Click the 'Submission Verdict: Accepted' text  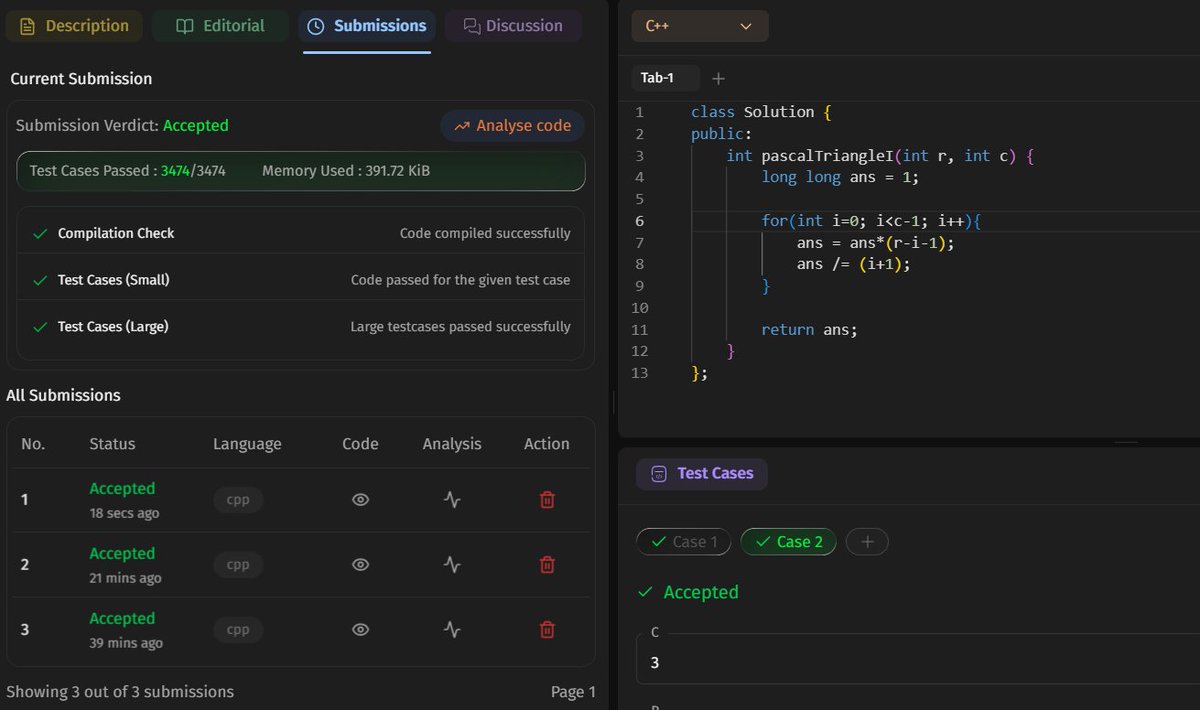(x=122, y=126)
